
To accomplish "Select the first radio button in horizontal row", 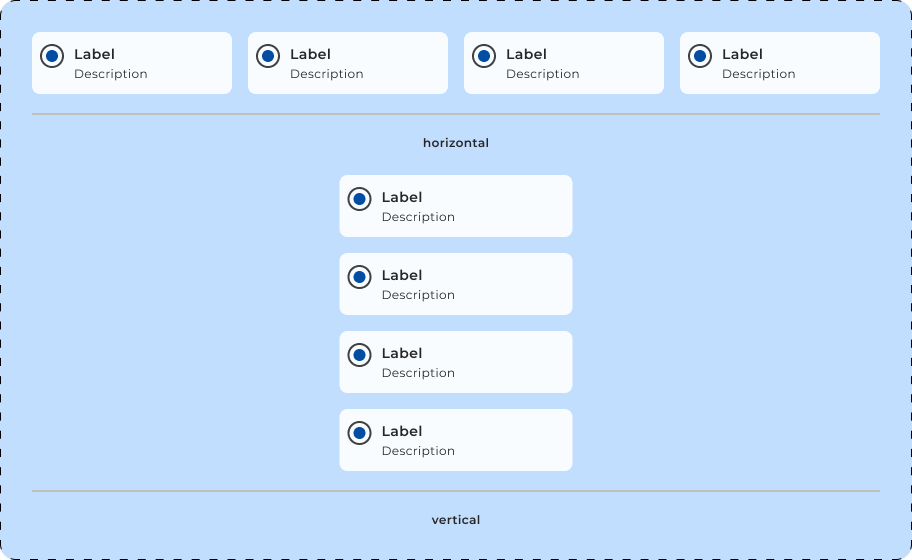I will [52, 56].
